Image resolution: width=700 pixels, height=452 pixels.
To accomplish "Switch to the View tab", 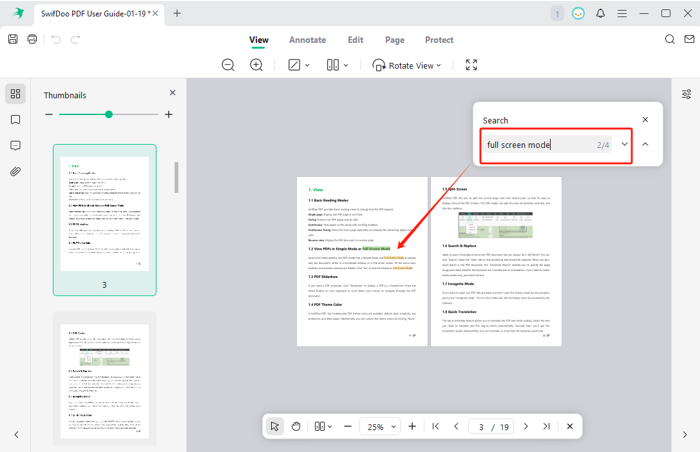I will click(259, 40).
